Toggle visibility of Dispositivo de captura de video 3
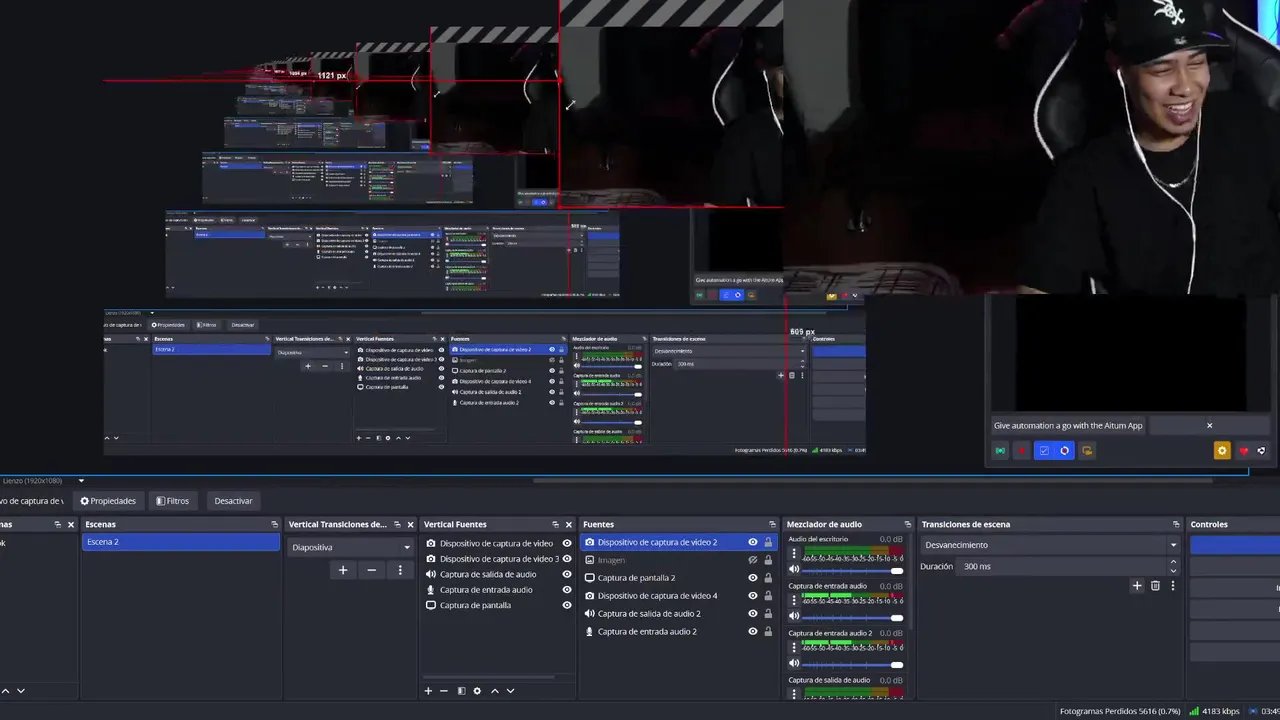The image size is (1280, 720). coord(567,559)
